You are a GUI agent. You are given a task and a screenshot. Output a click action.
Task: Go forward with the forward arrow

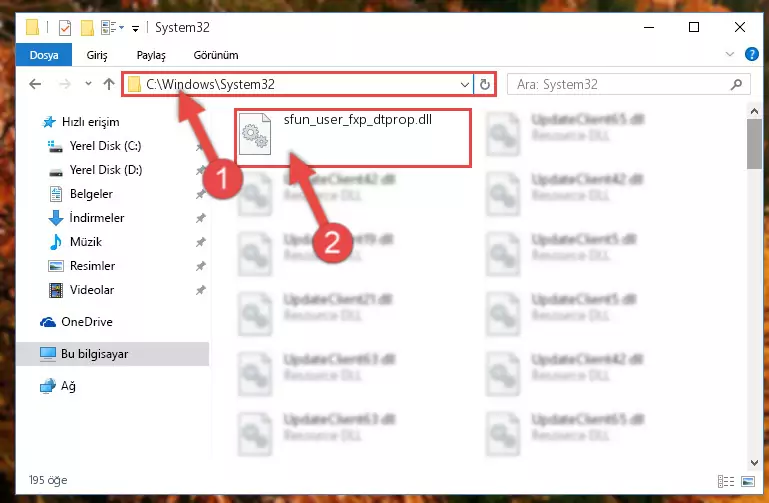64,84
